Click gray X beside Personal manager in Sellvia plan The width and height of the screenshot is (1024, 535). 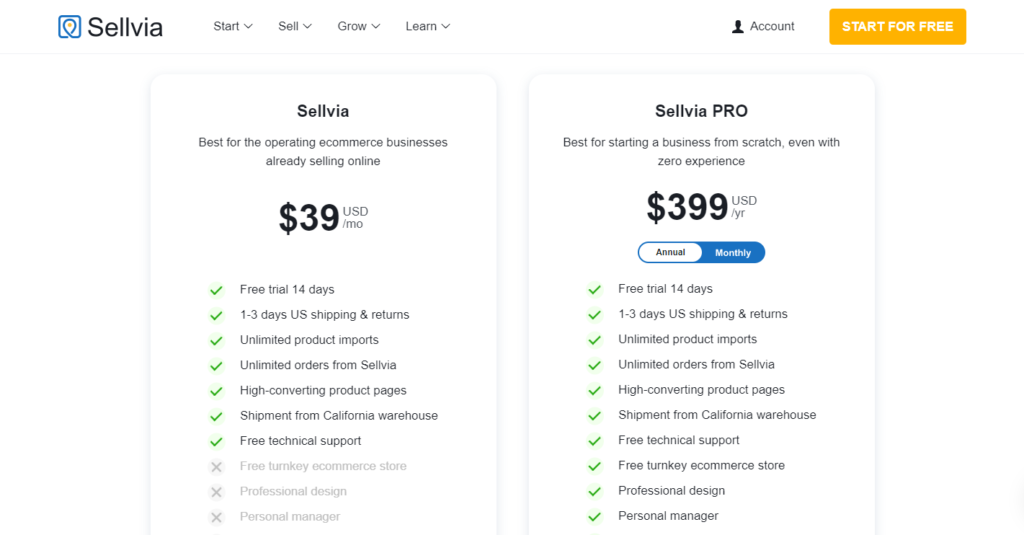pyautogui.click(x=216, y=517)
